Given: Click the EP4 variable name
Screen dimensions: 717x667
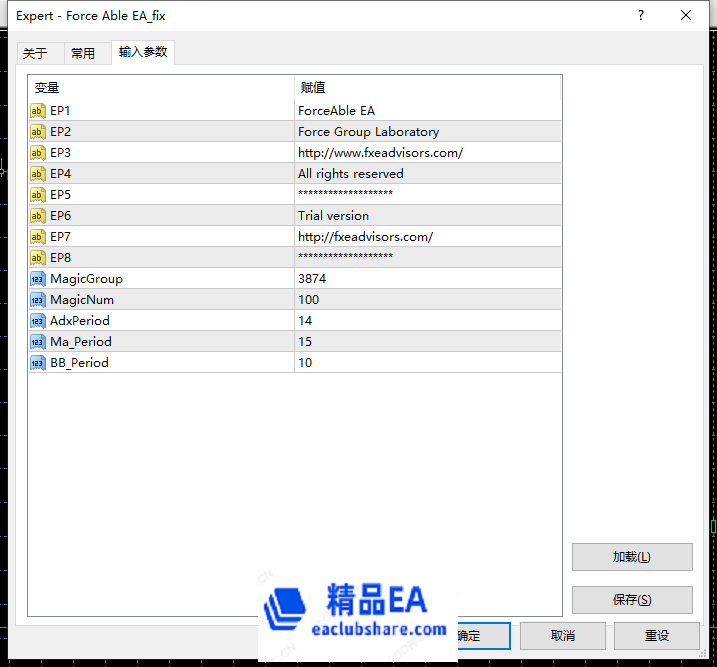Looking at the screenshot, I should [60, 174].
